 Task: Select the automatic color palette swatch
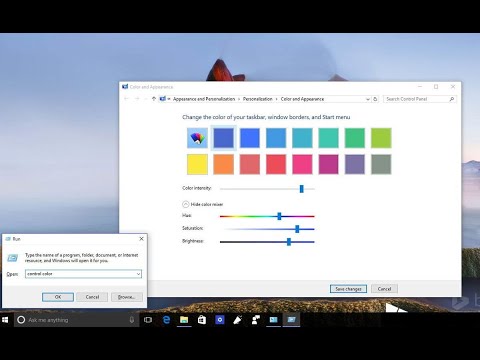[x=197, y=138]
